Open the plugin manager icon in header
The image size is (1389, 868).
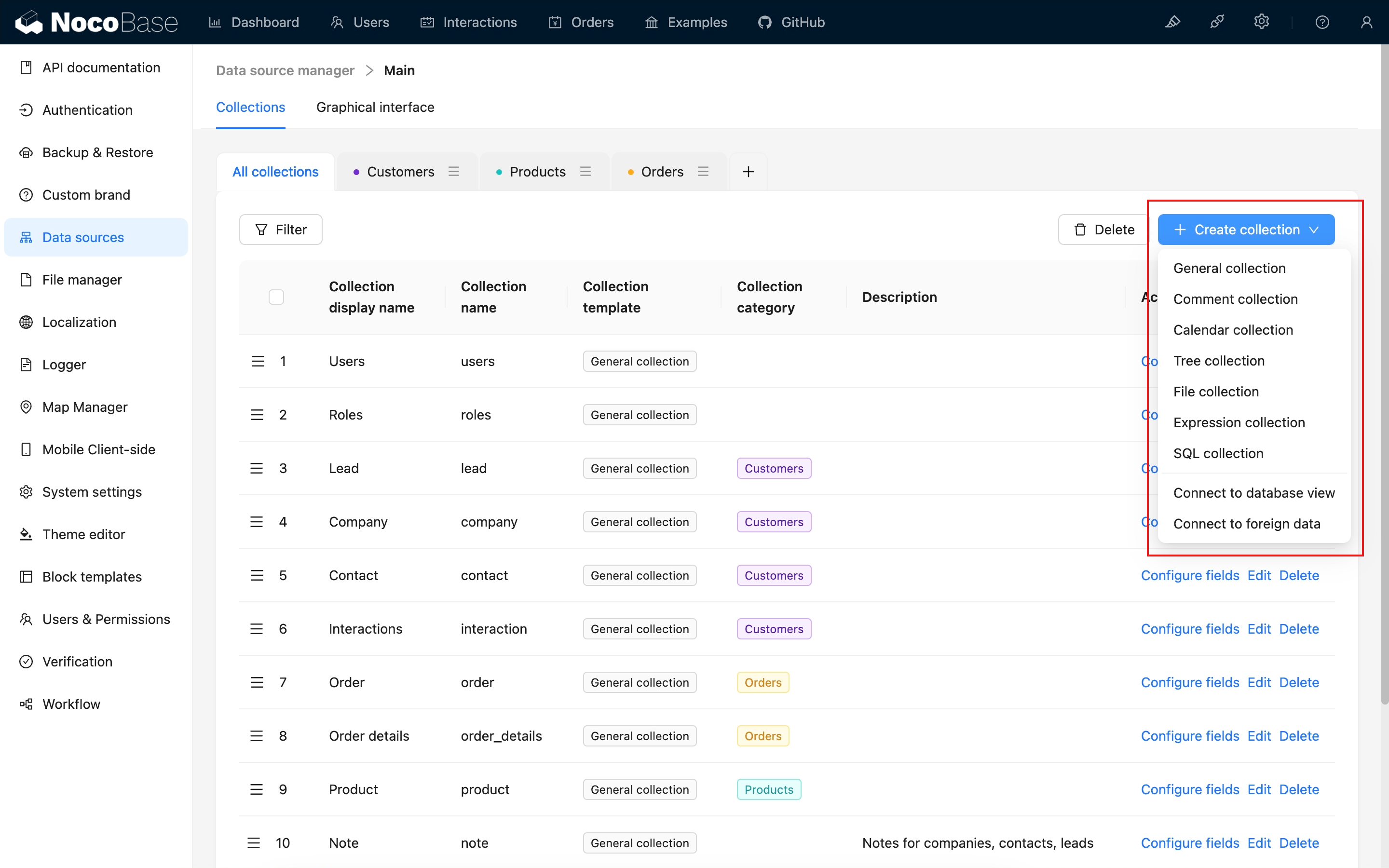point(1217,22)
